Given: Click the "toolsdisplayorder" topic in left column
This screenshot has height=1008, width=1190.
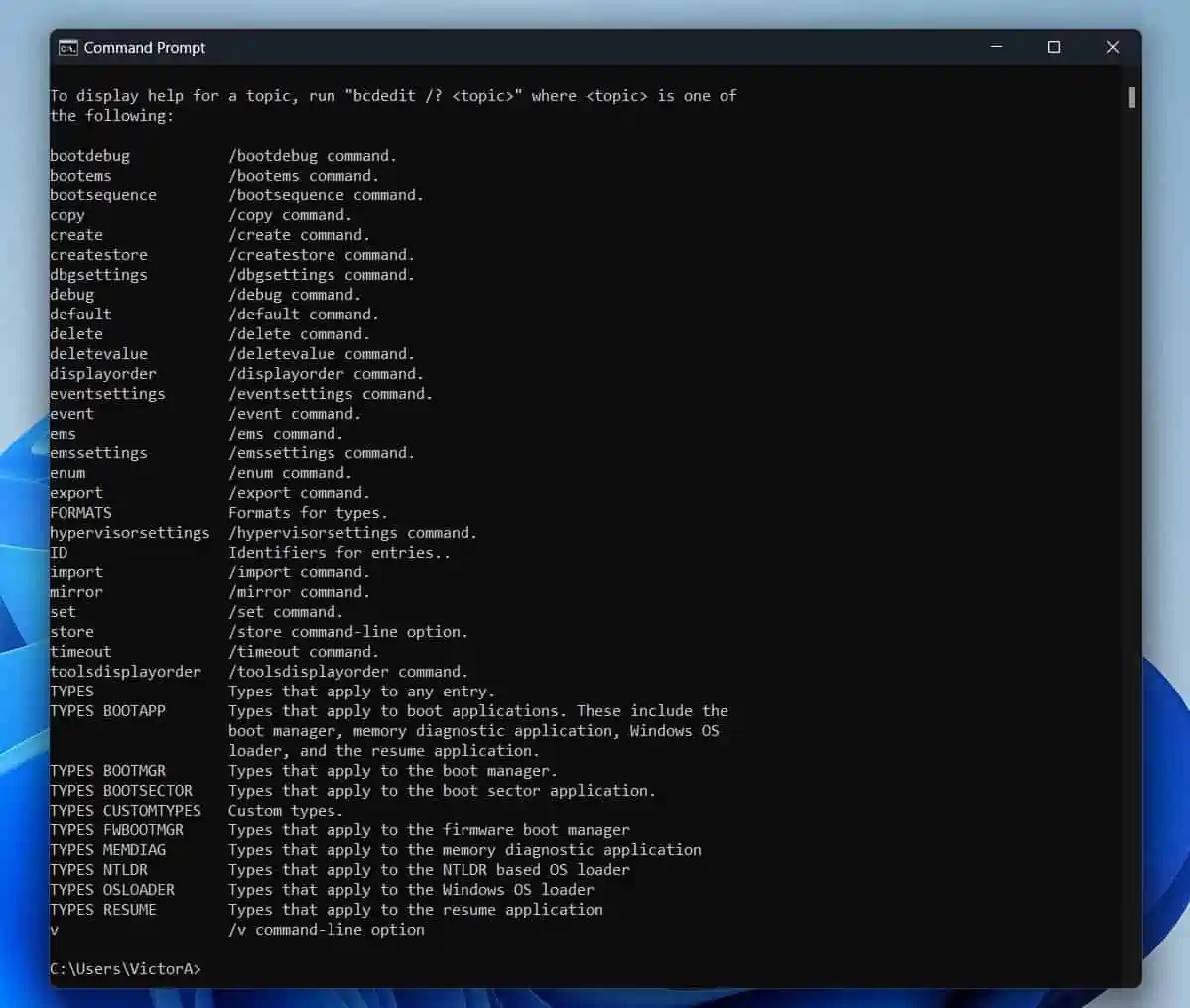Looking at the screenshot, I should click(x=126, y=672).
